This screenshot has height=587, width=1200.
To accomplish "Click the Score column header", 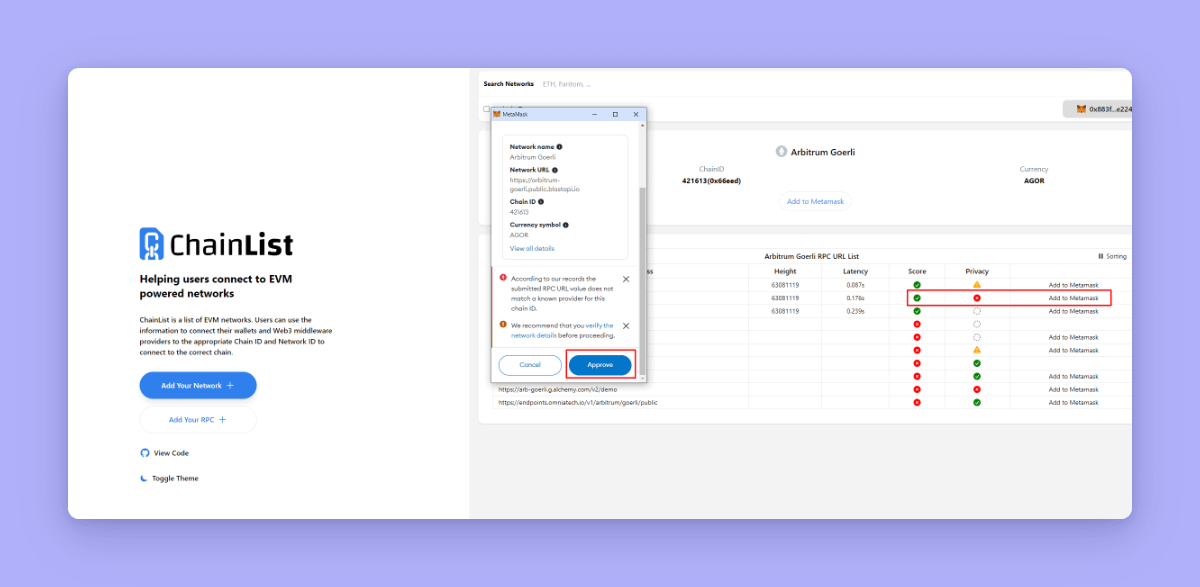I will (917, 271).
